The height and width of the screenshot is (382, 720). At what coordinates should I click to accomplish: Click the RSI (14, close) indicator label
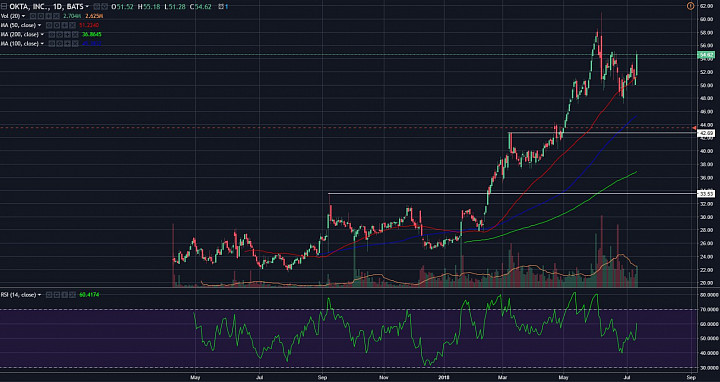tap(18, 295)
